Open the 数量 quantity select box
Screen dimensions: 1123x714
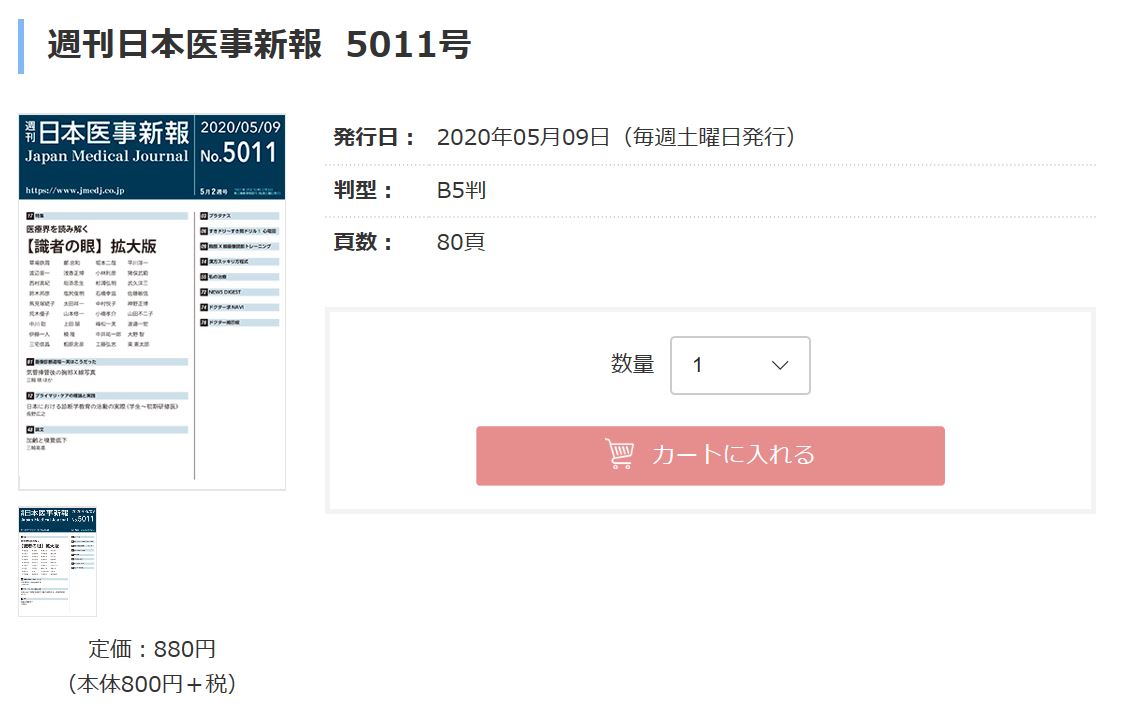pyautogui.click(x=739, y=365)
